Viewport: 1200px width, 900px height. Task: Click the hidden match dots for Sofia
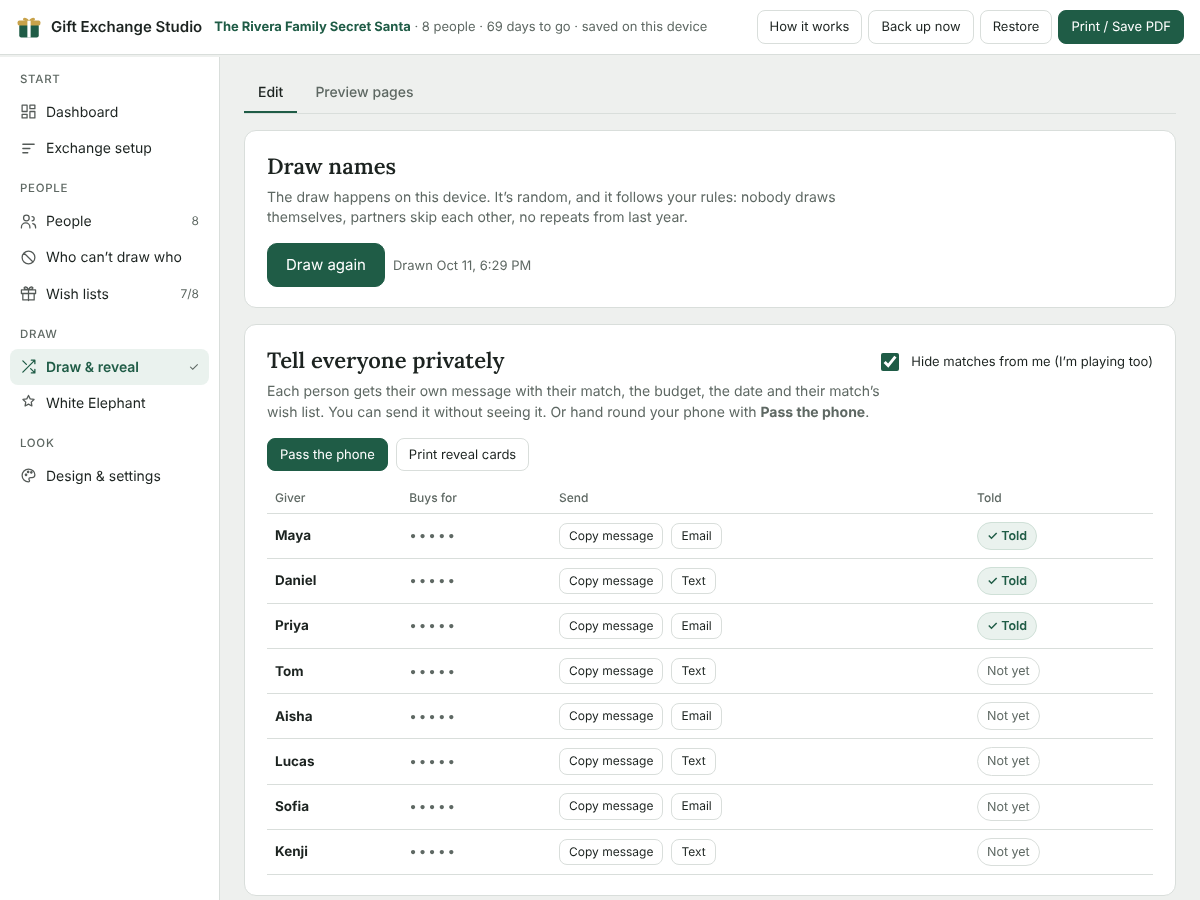432,807
